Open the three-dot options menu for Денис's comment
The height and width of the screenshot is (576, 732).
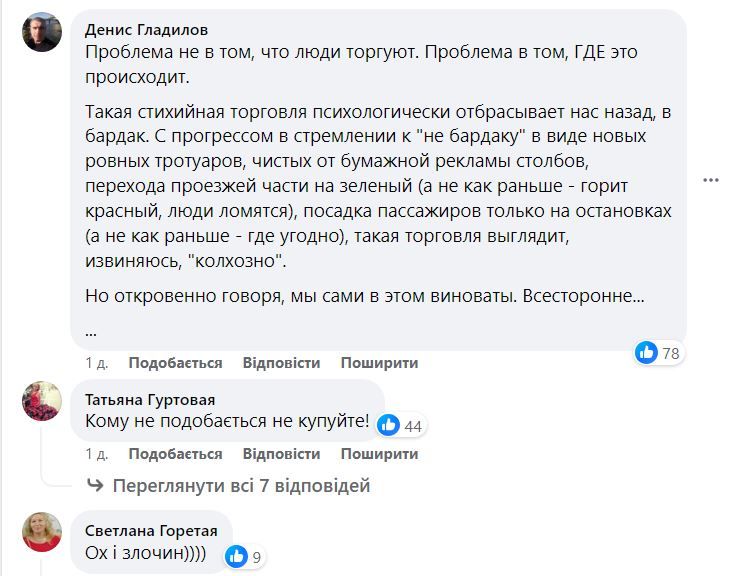(711, 180)
